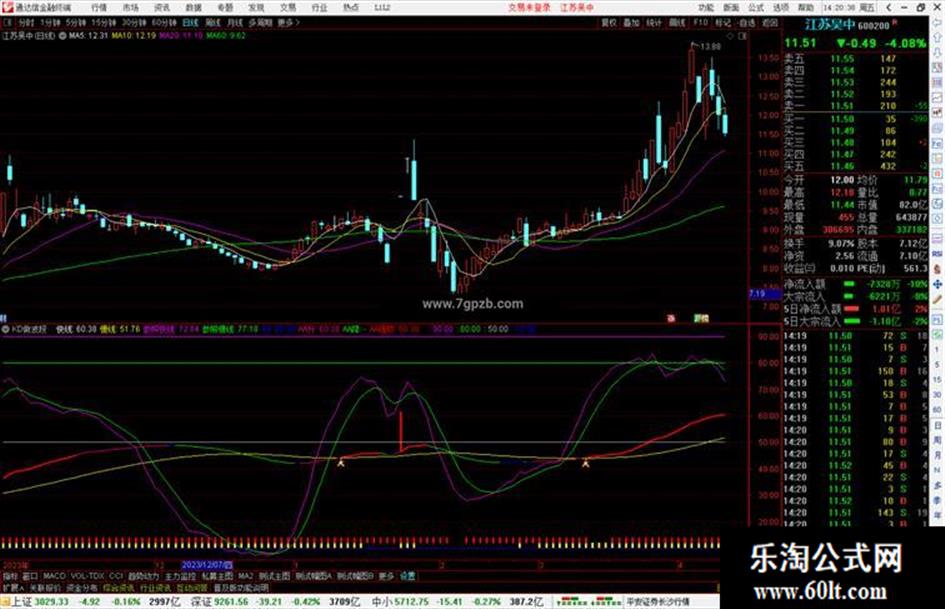This screenshot has width=945, height=609.
Task: Click the 叠加 overlay button
Action: click(x=631, y=22)
